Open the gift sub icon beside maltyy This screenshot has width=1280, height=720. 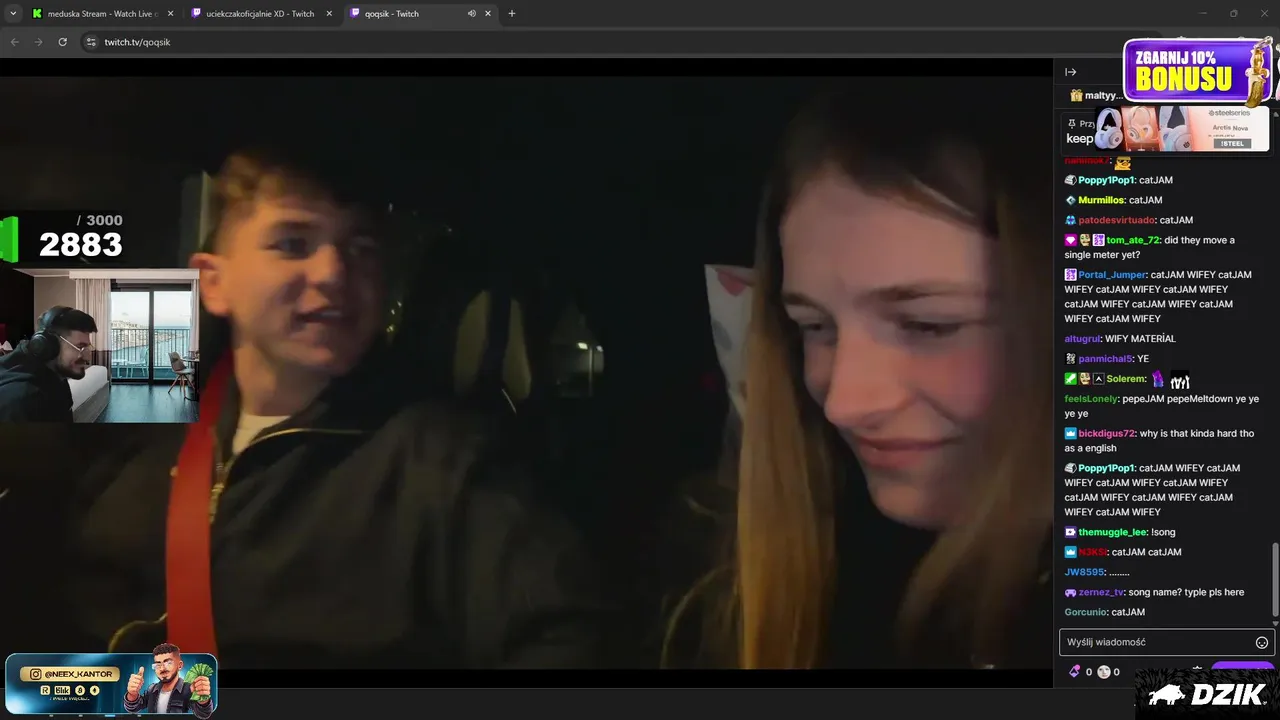point(1076,96)
